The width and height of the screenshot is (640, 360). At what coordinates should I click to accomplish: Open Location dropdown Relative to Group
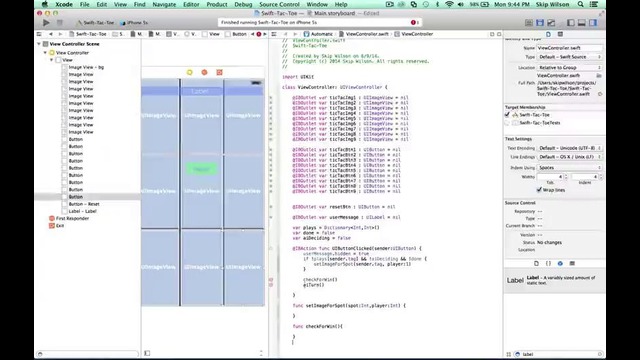click(569, 68)
